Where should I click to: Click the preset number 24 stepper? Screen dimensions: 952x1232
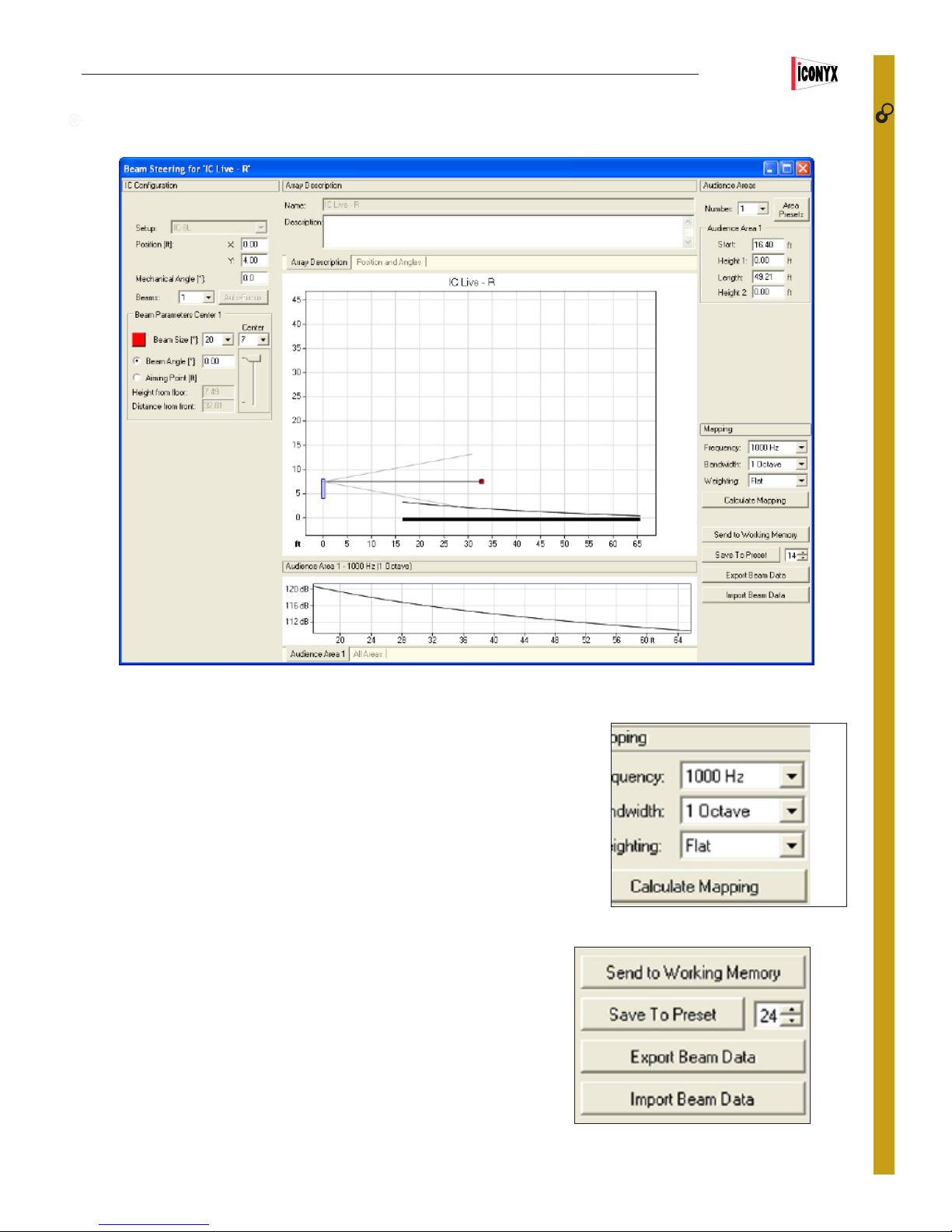click(791, 1015)
